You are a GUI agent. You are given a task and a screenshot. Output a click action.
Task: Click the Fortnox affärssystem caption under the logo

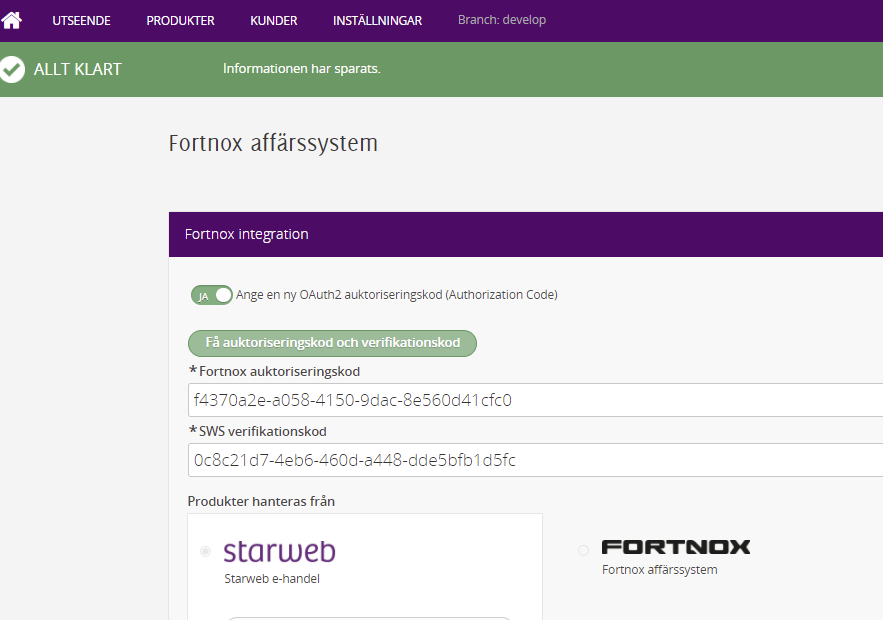pos(659,569)
